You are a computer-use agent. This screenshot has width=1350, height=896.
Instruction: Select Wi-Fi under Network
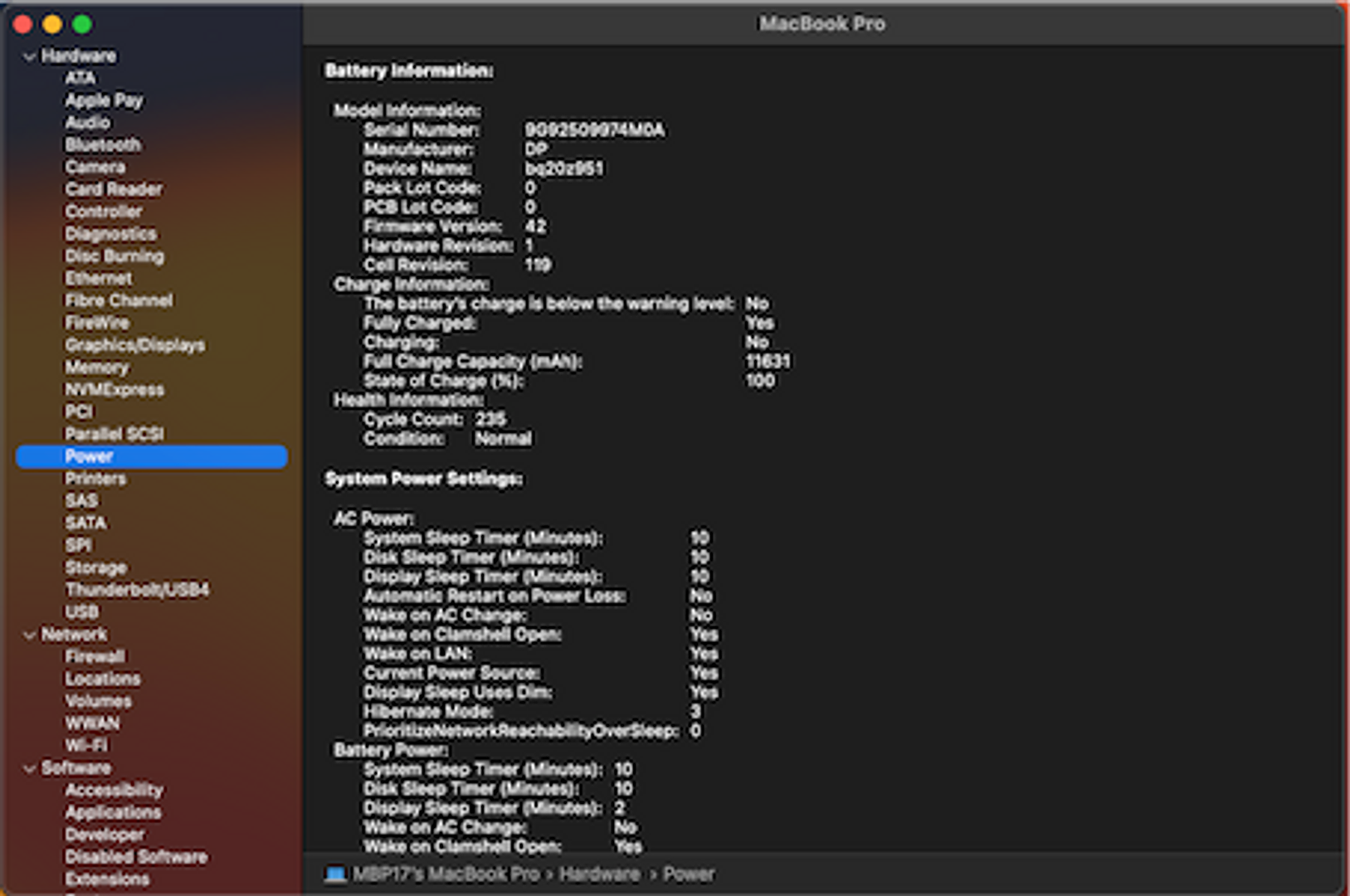click(x=86, y=745)
